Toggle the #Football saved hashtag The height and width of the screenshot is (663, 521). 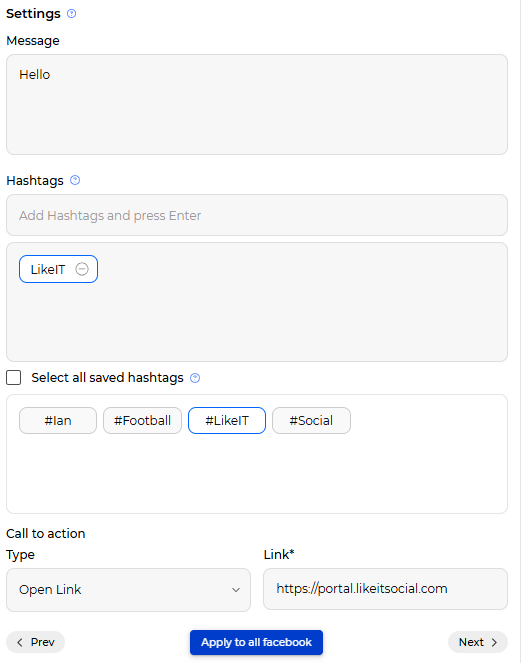point(143,420)
